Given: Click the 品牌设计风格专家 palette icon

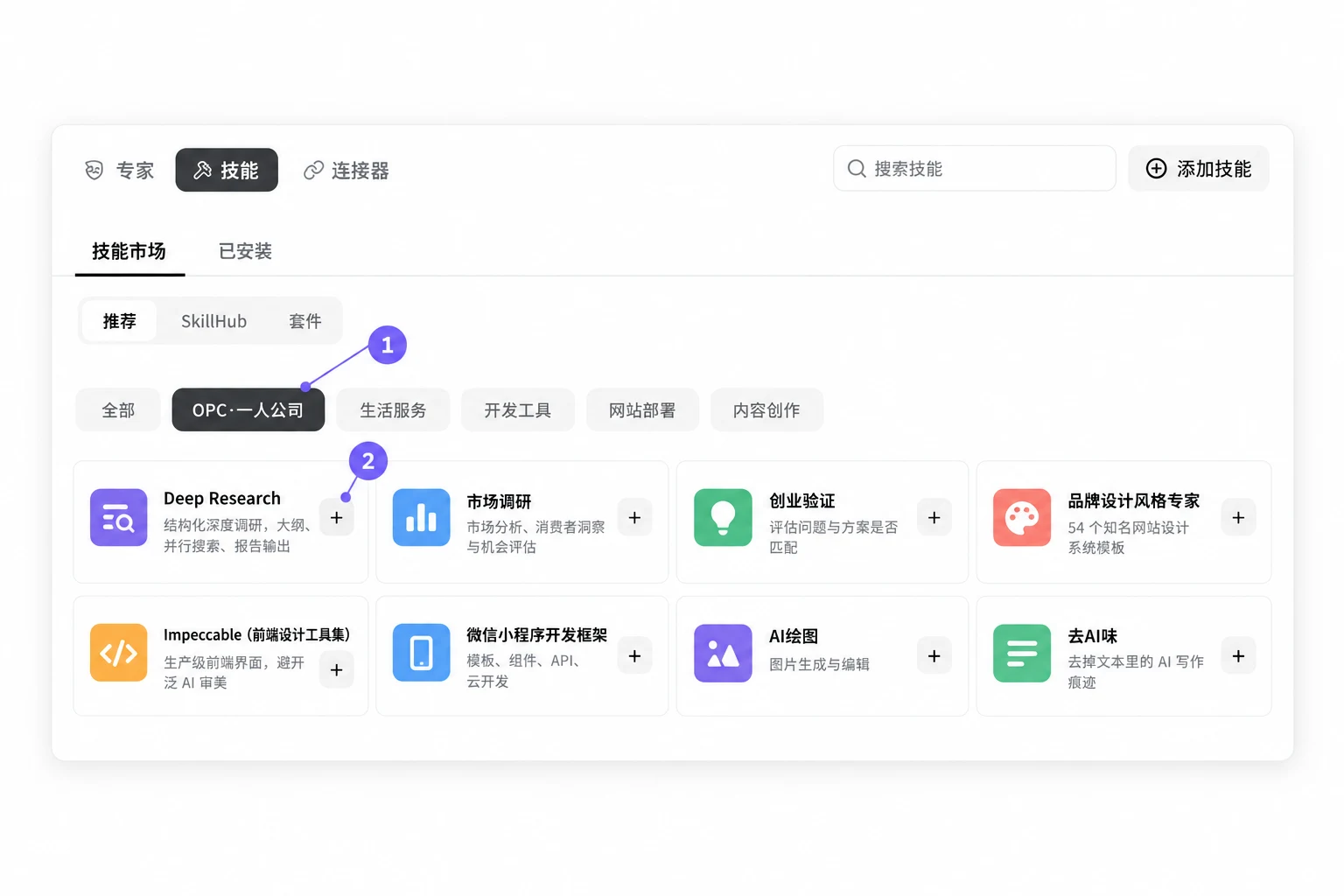Looking at the screenshot, I should pyautogui.click(x=1022, y=517).
